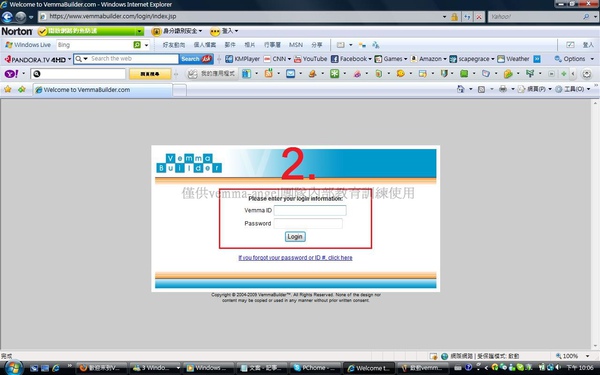Expand the Norton green status dropdown

point(140,31)
